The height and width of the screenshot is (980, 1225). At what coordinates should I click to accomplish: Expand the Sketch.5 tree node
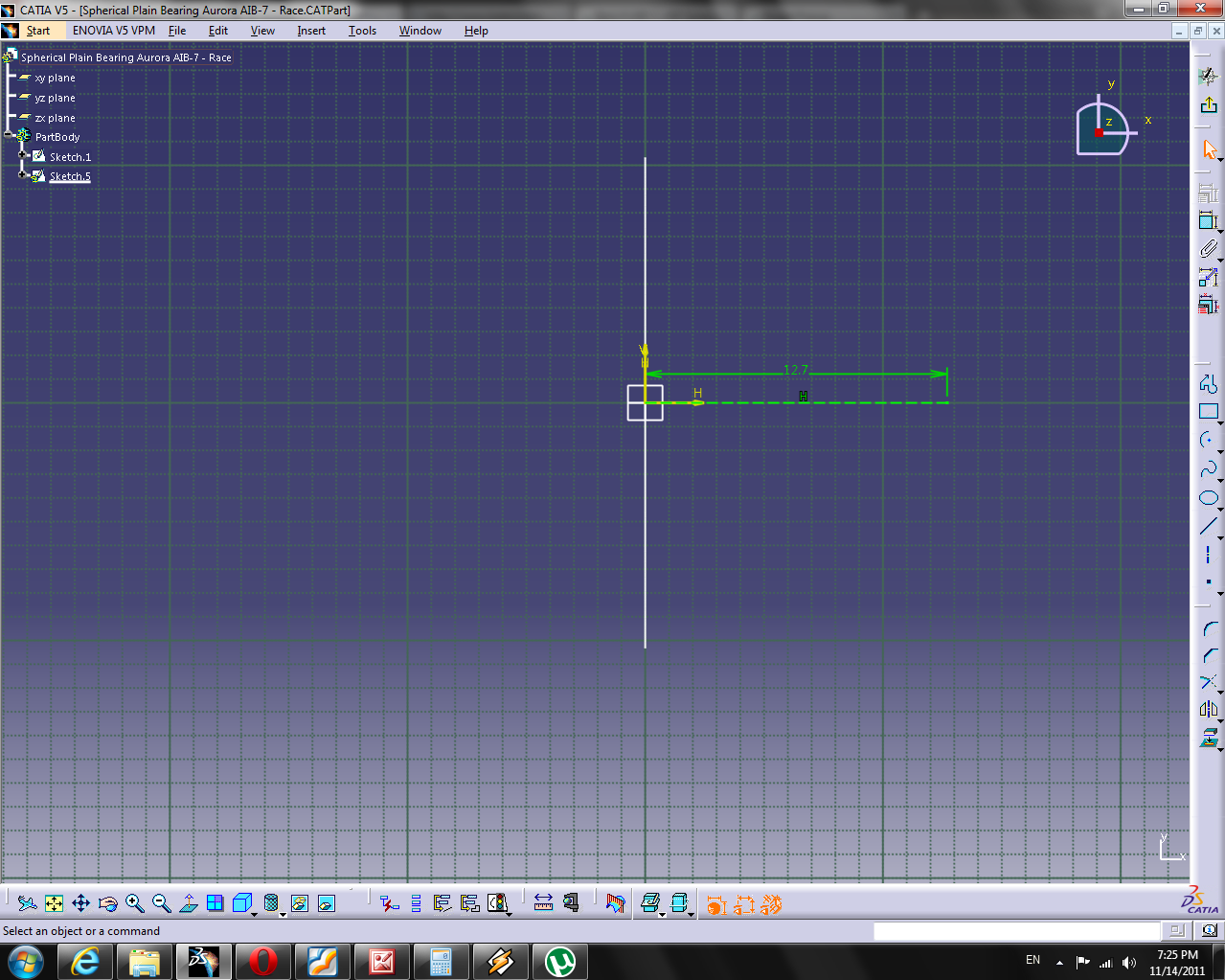click(x=22, y=175)
